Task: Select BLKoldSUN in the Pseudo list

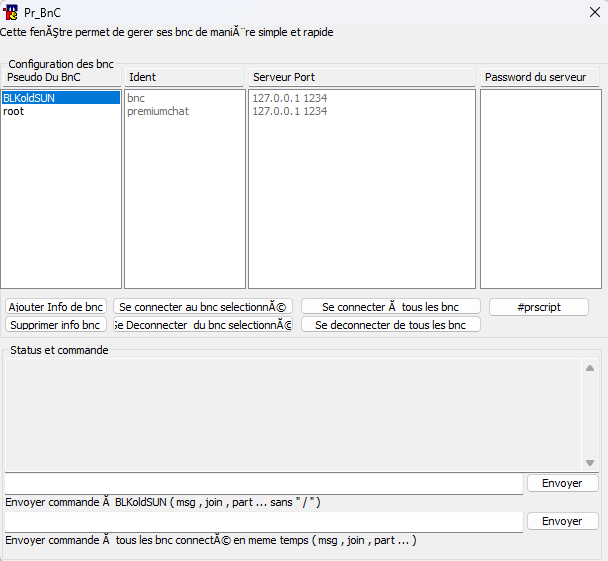Action: click(x=61, y=98)
